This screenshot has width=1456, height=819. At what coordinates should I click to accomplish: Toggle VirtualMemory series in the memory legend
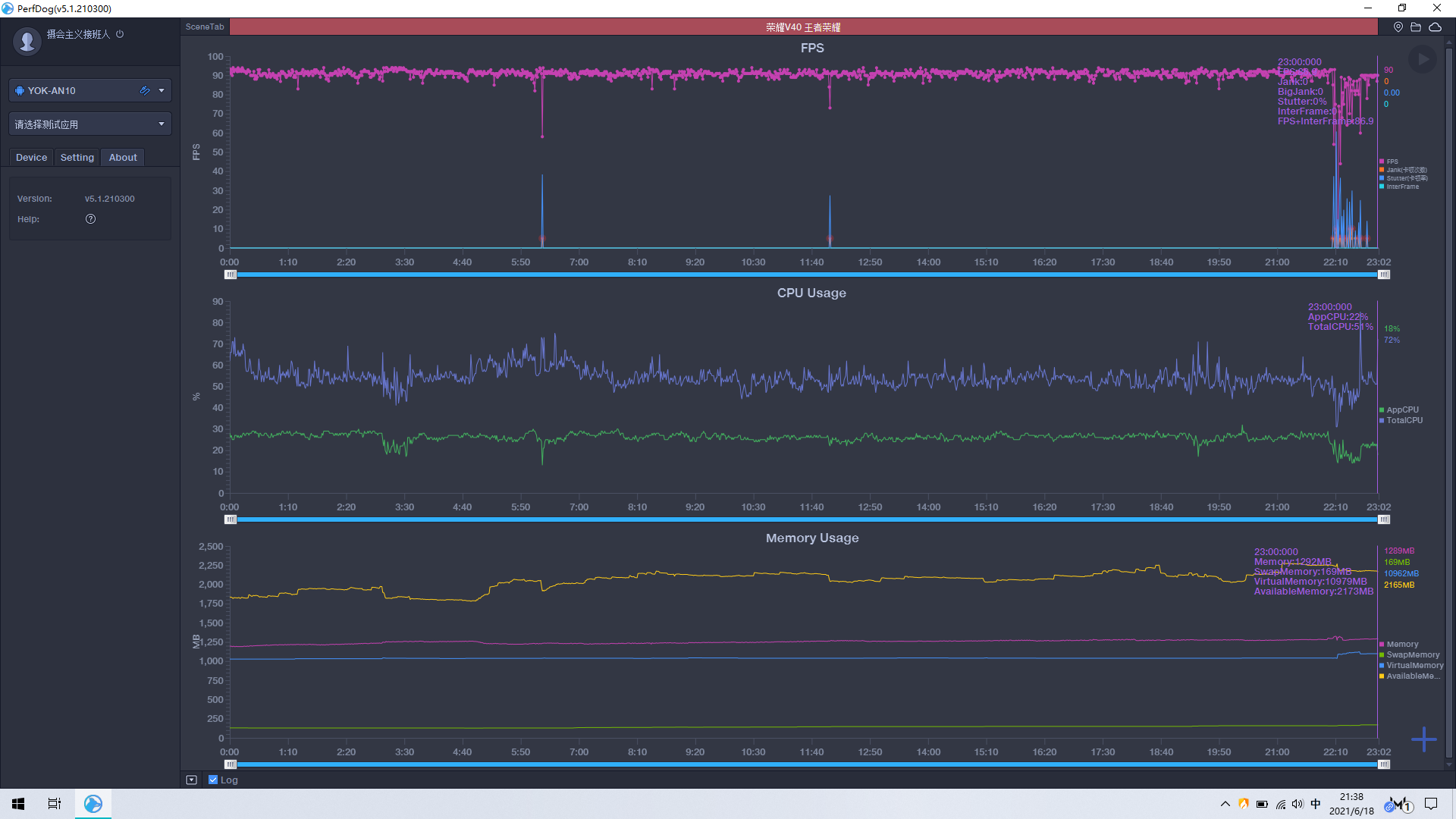(1411, 665)
